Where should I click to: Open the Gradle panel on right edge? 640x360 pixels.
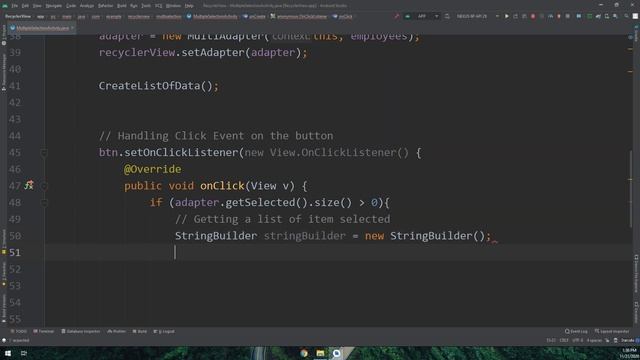(x=636, y=33)
